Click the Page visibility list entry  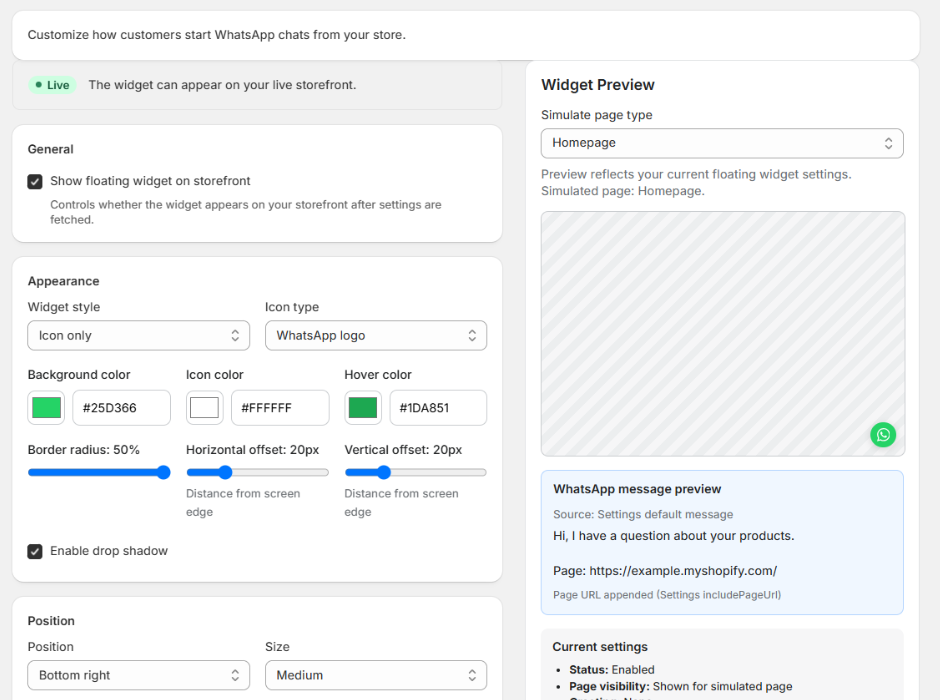click(x=680, y=687)
